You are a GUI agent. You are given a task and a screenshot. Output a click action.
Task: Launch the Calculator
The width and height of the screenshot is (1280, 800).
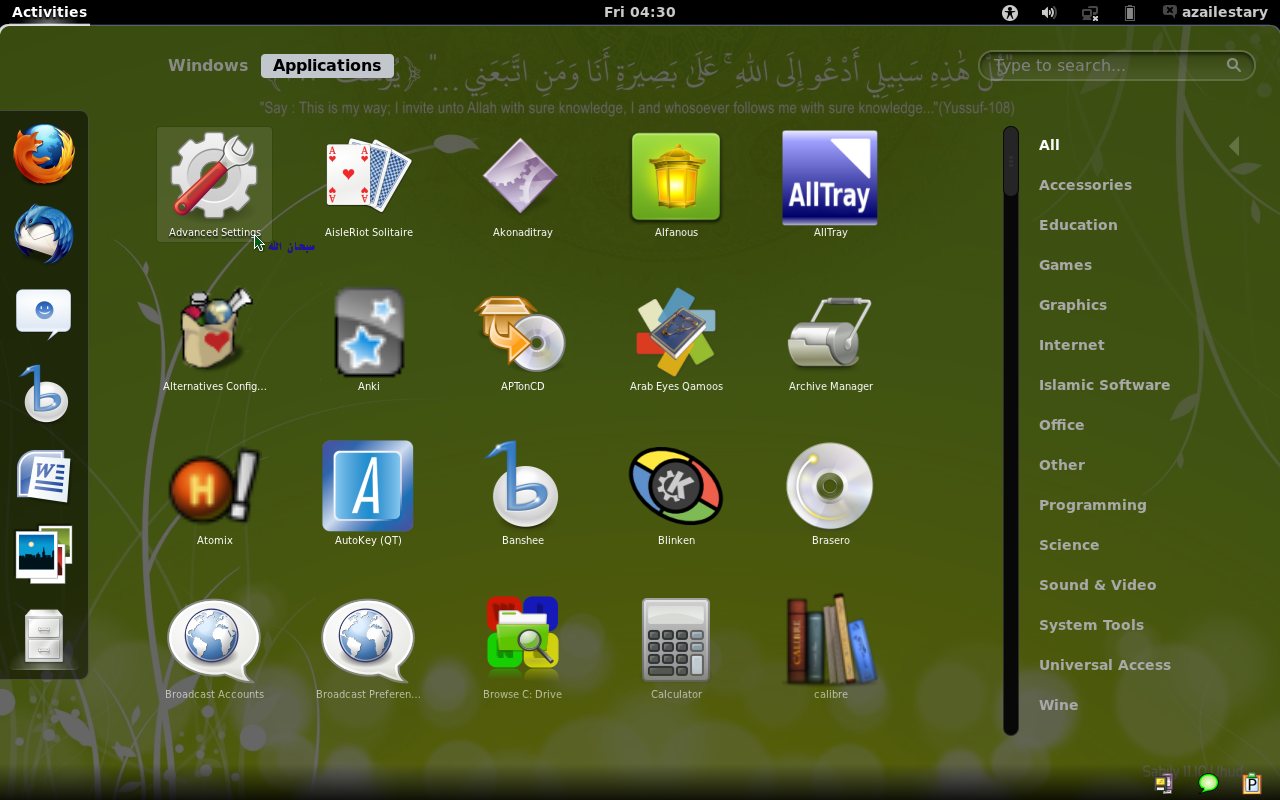(x=676, y=640)
